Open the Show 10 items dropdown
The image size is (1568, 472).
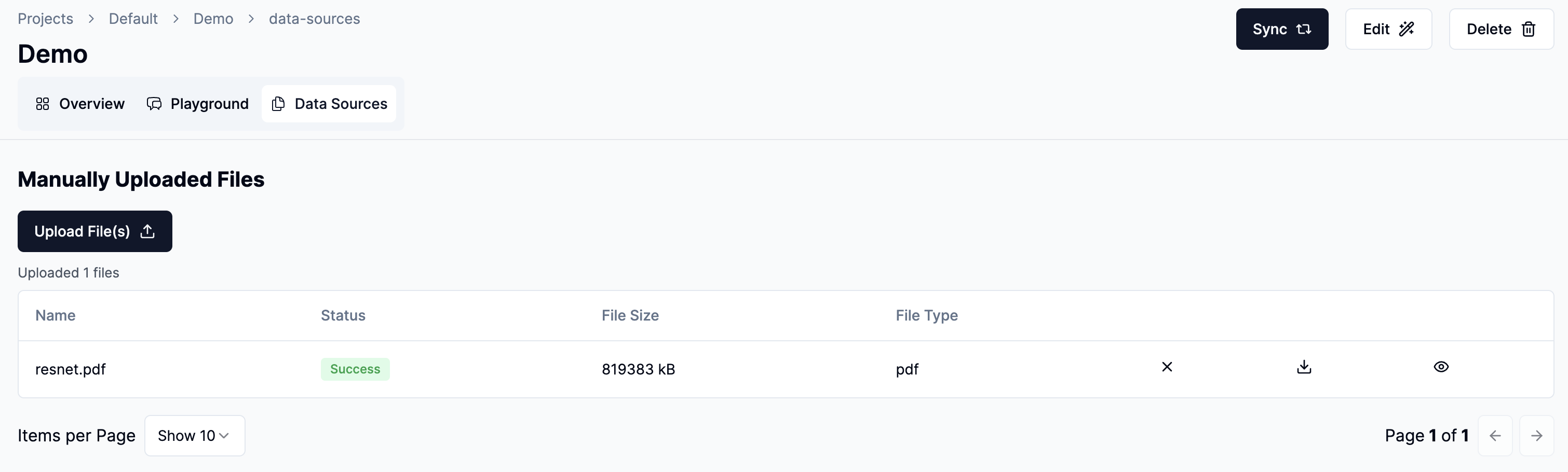194,436
